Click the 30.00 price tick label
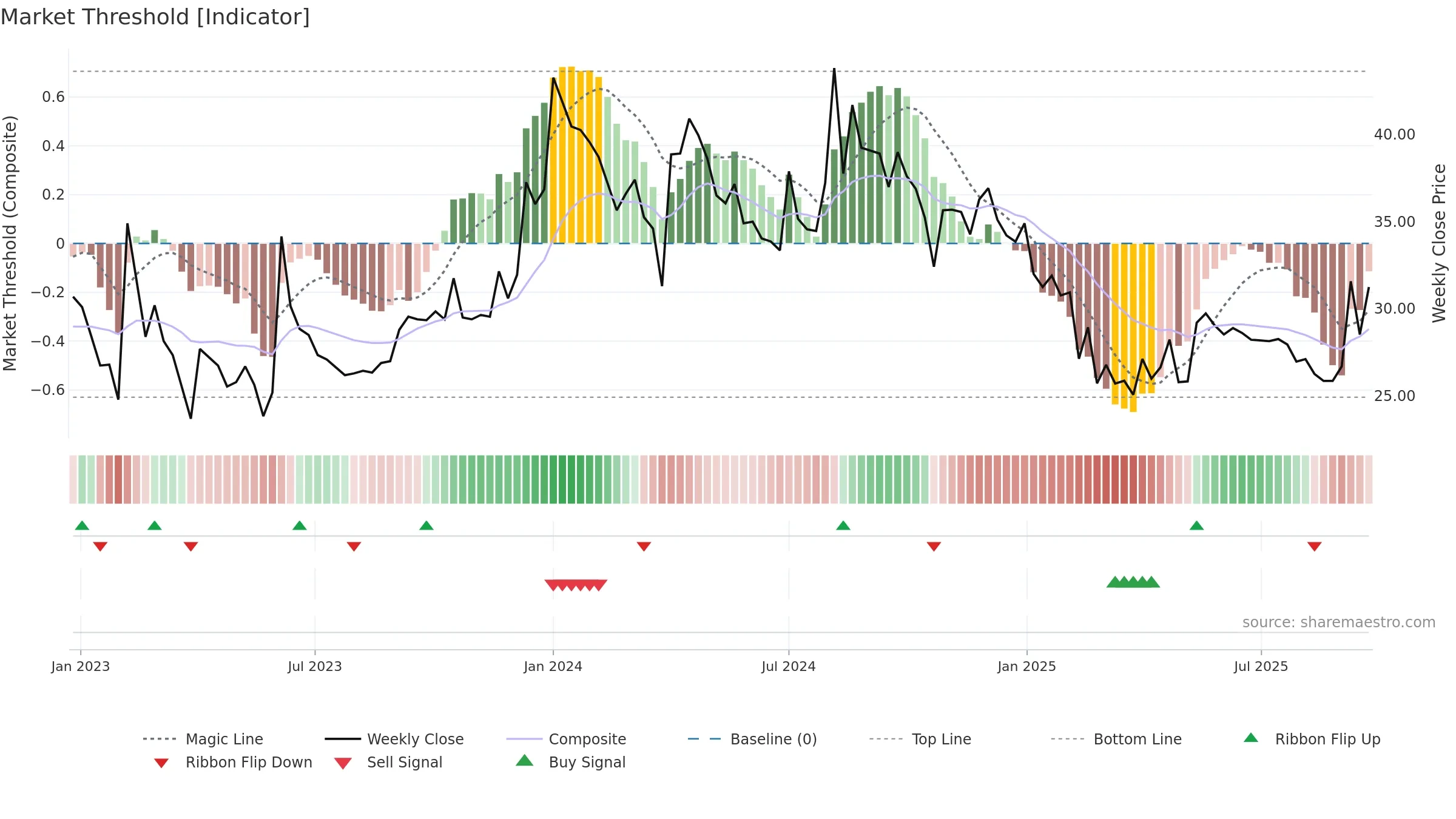The width and height of the screenshot is (1456, 819). click(x=1395, y=309)
